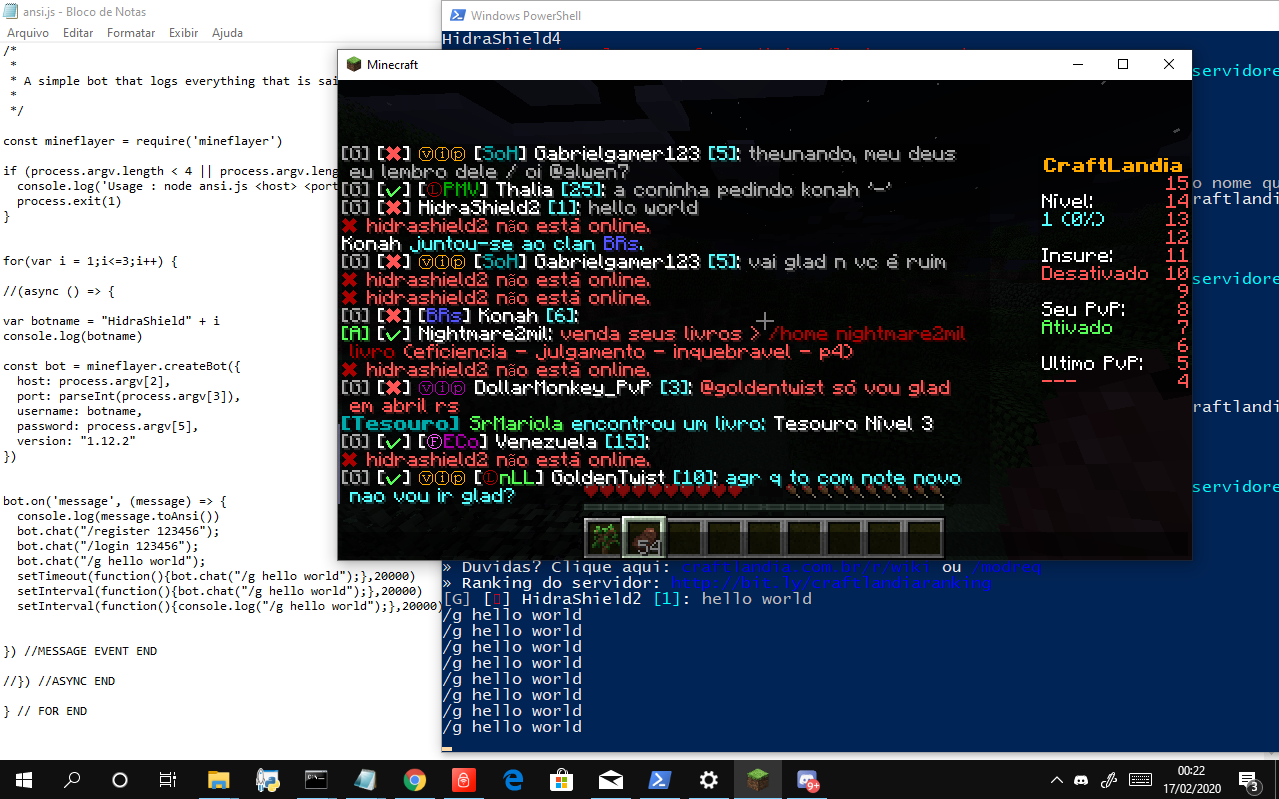Open Arquivo menu in Notepad
Viewport: 1279px width, 799px height.
(28, 33)
